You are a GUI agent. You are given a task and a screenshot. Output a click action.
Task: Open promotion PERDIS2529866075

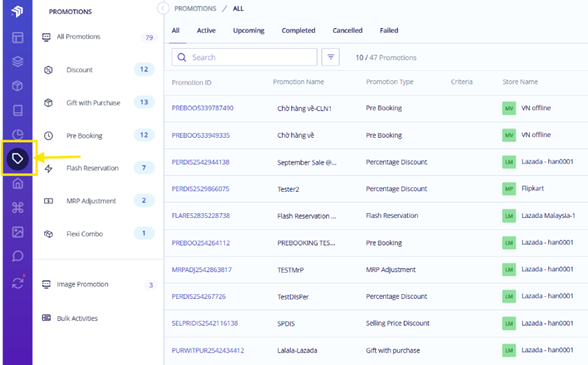200,189
